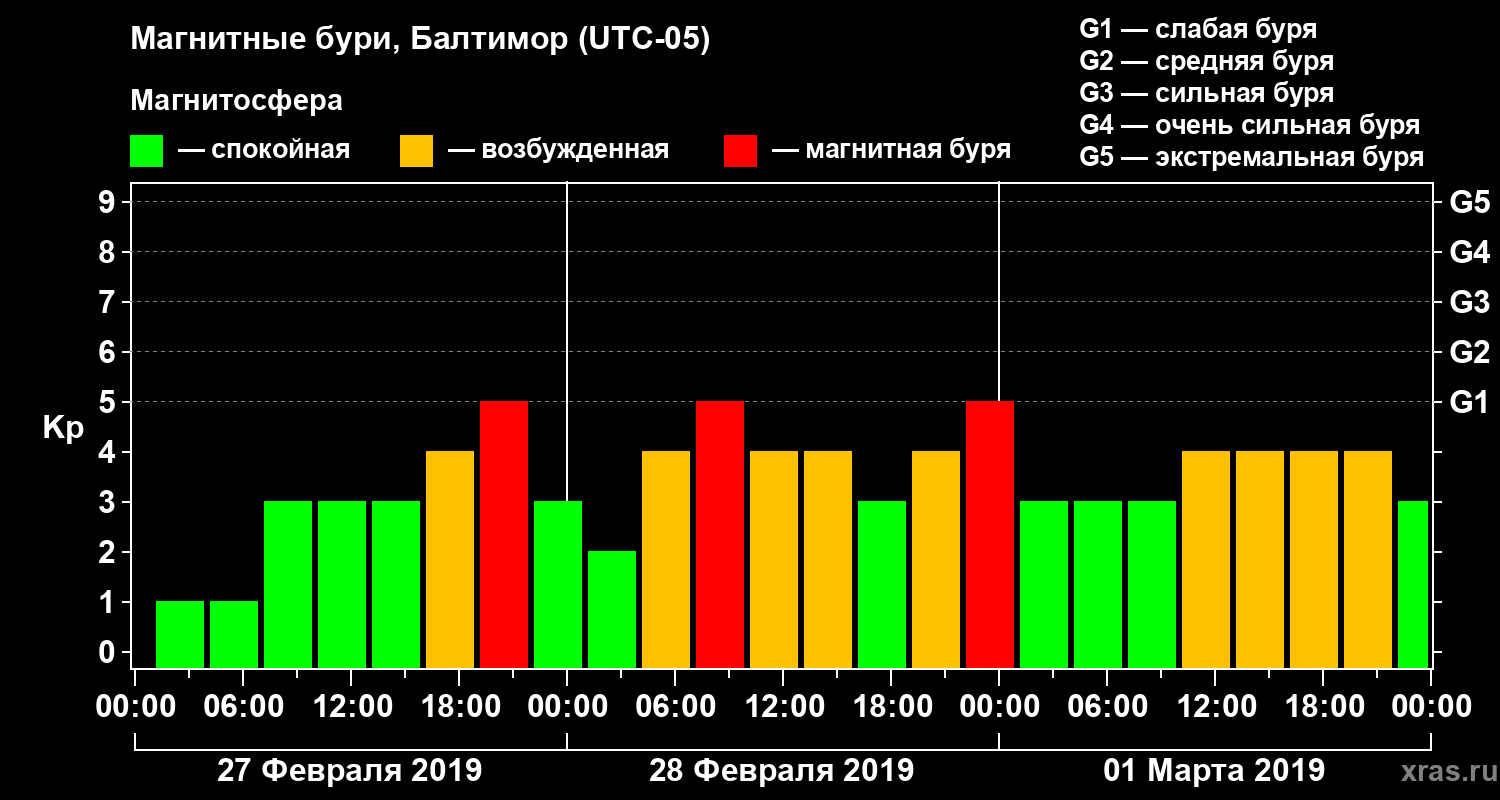
Task: Click the red "магнитная буря" legend swatch
Action: [740, 151]
